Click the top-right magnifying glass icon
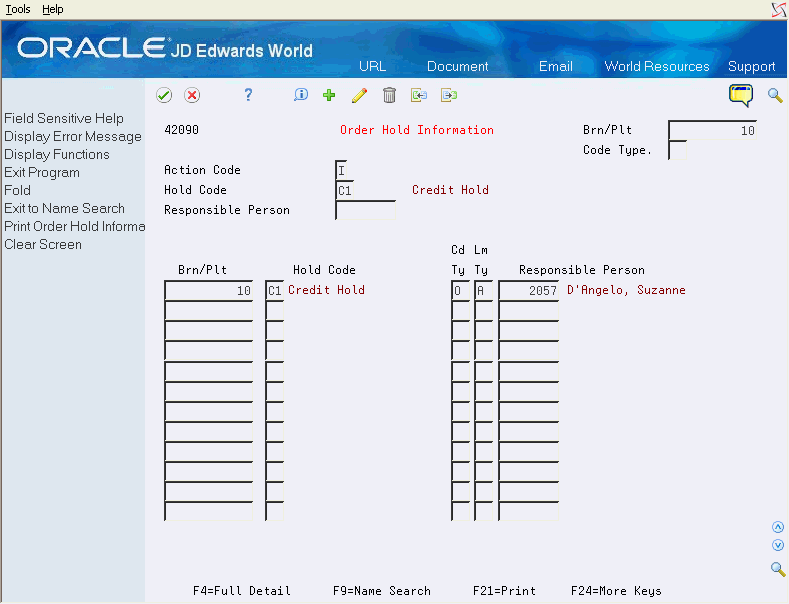The height and width of the screenshot is (604, 789). click(x=775, y=95)
